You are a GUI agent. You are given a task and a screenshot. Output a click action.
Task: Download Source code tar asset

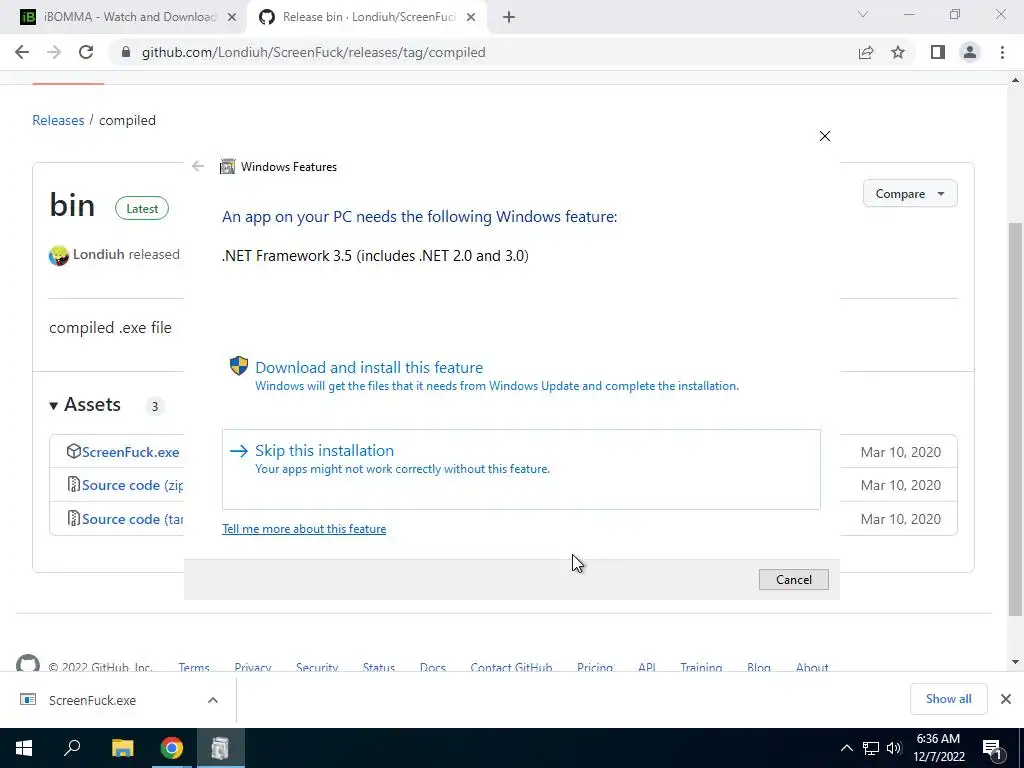click(x=133, y=519)
